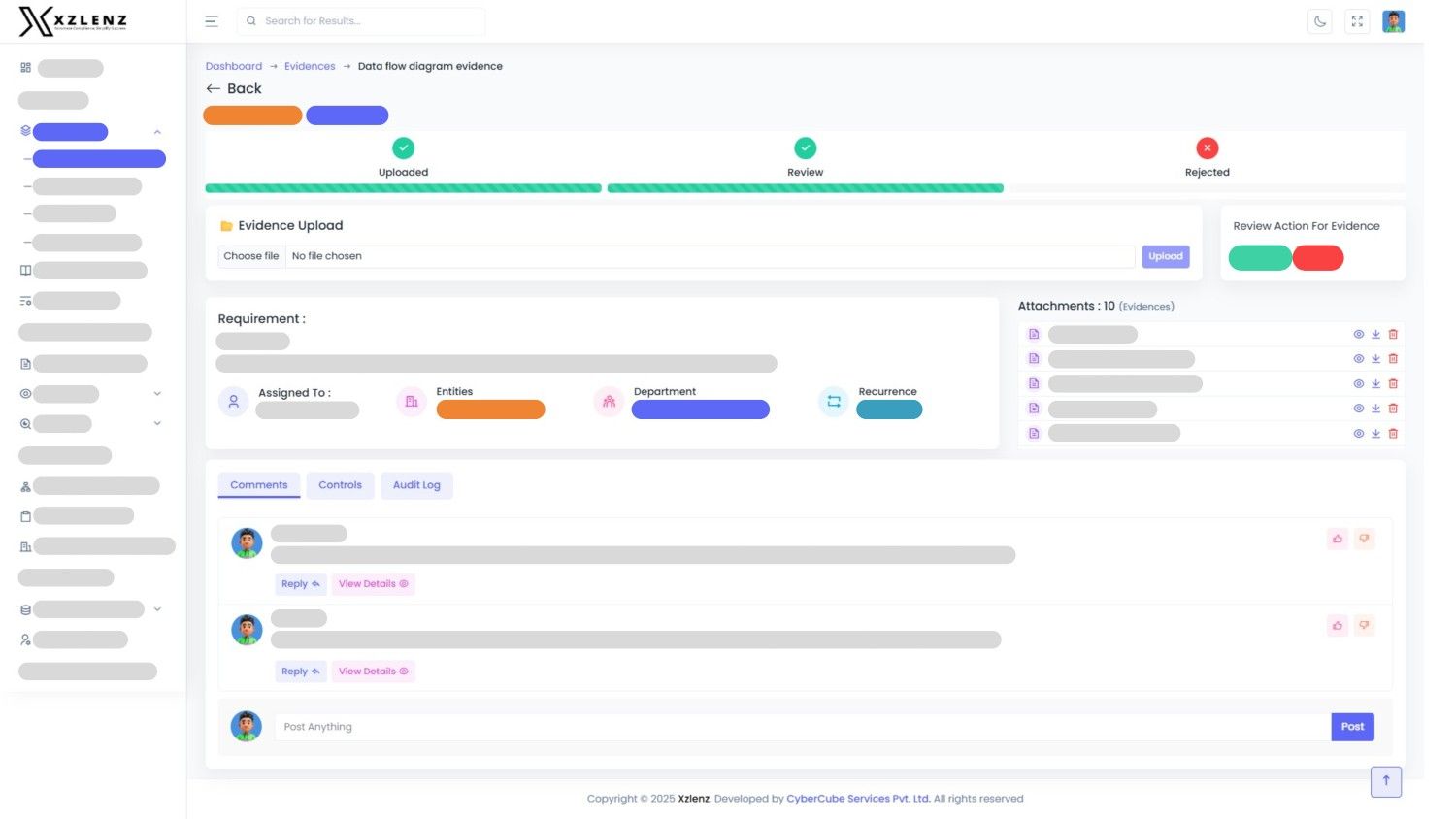Toggle the sidebar with the hamburger icon

point(212,20)
